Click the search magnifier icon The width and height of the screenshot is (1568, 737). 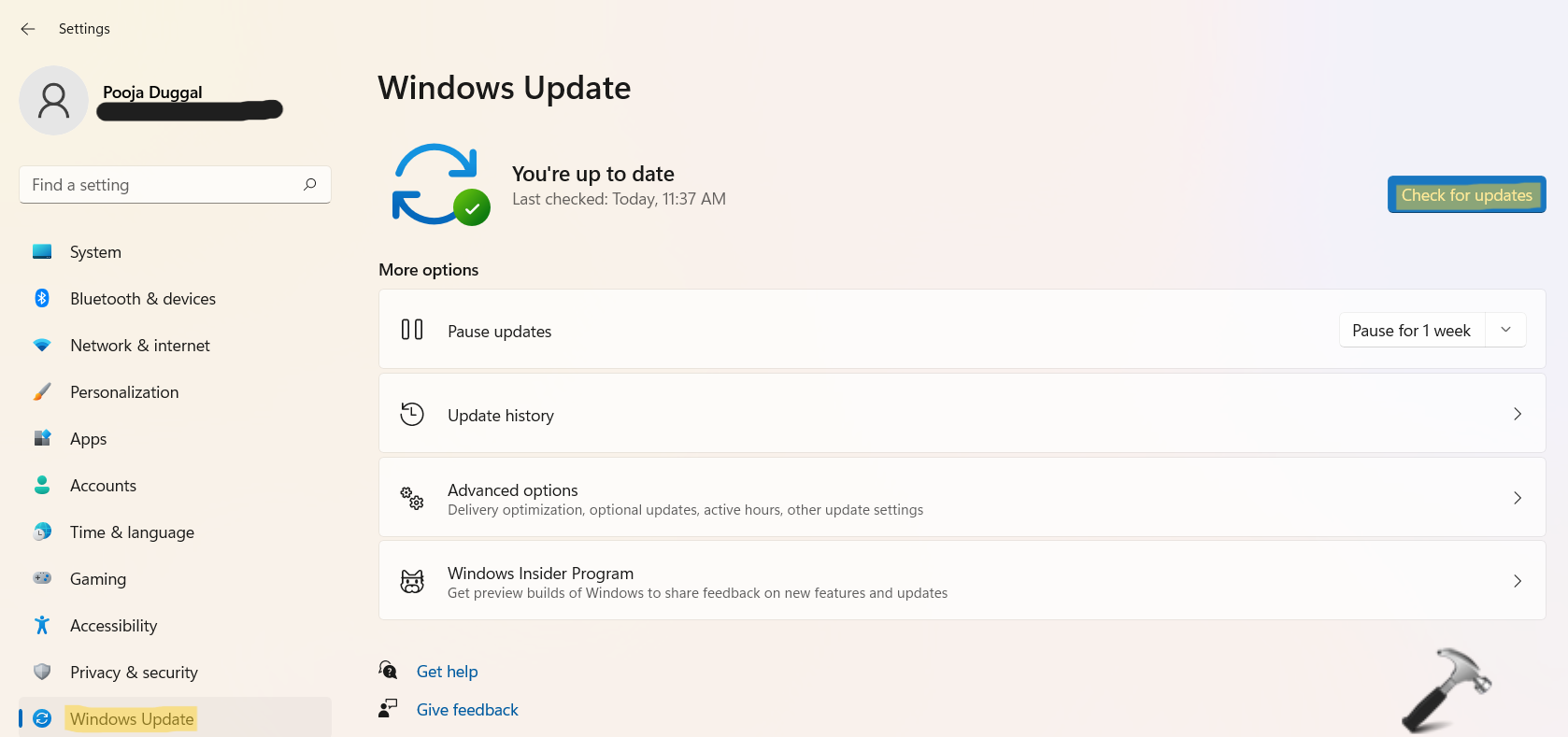click(x=310, y=184)
